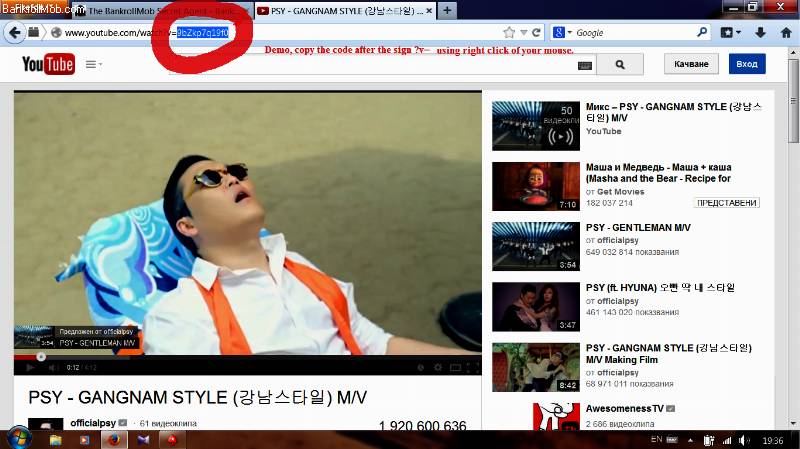Switch to The BankrollMob Secret Agent tab

click(161, 11)
